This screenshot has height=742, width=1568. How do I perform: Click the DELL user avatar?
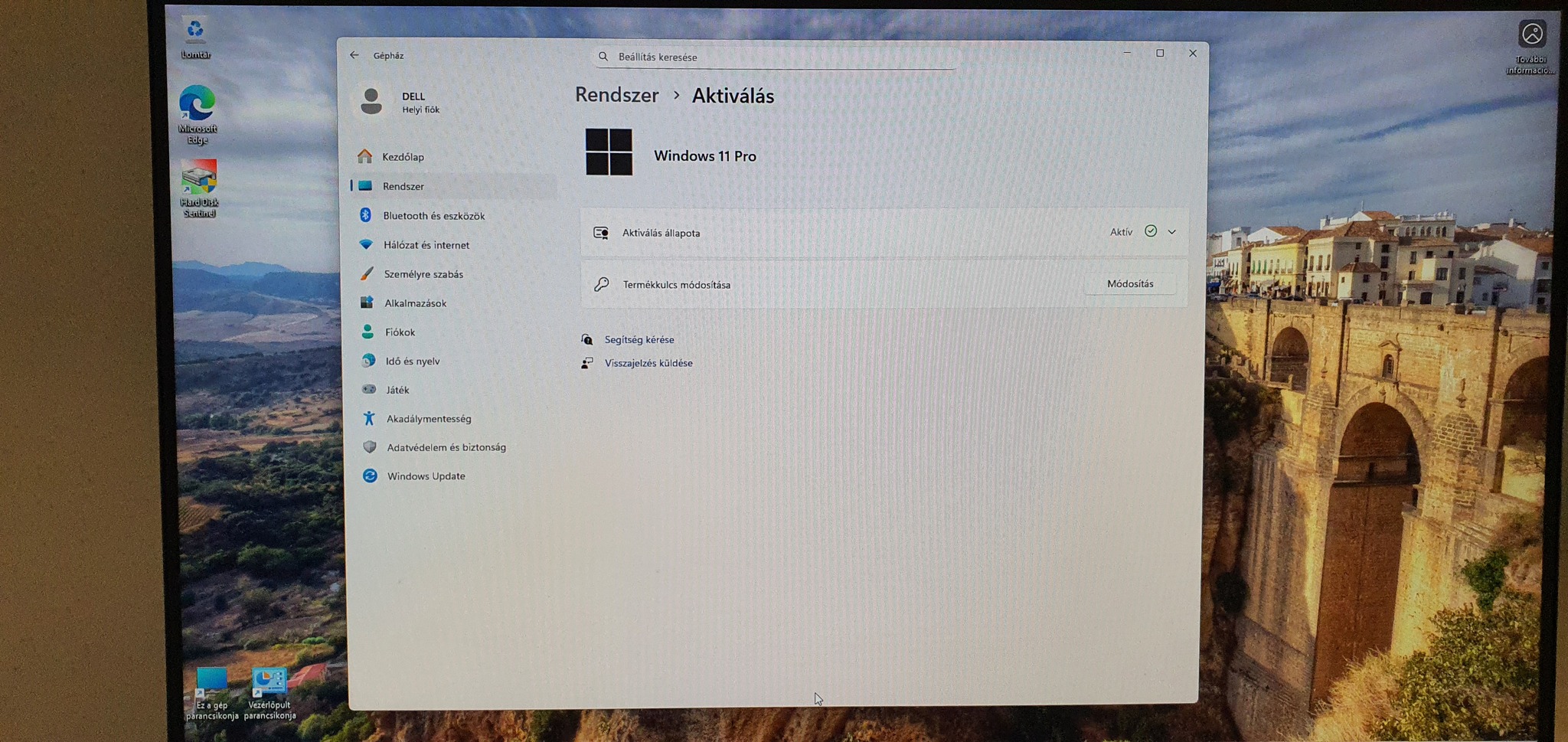click(371, 101)
